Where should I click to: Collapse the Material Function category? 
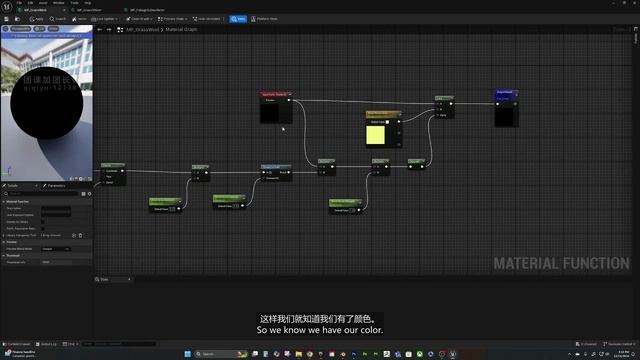[x=4, y=202]
